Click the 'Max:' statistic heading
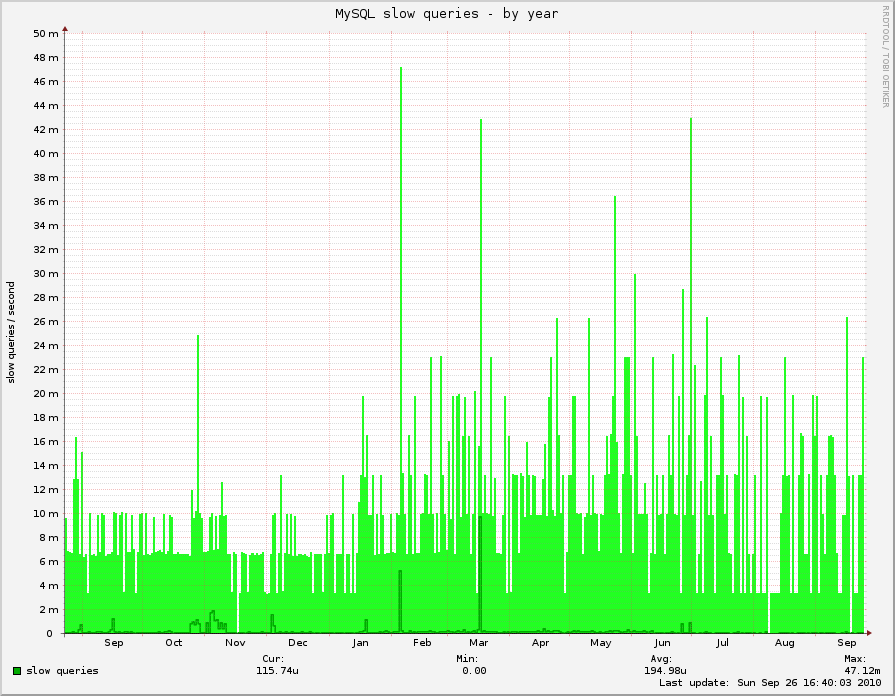The image size is (895, 696). pyautogui.click(x=855, y=659)
